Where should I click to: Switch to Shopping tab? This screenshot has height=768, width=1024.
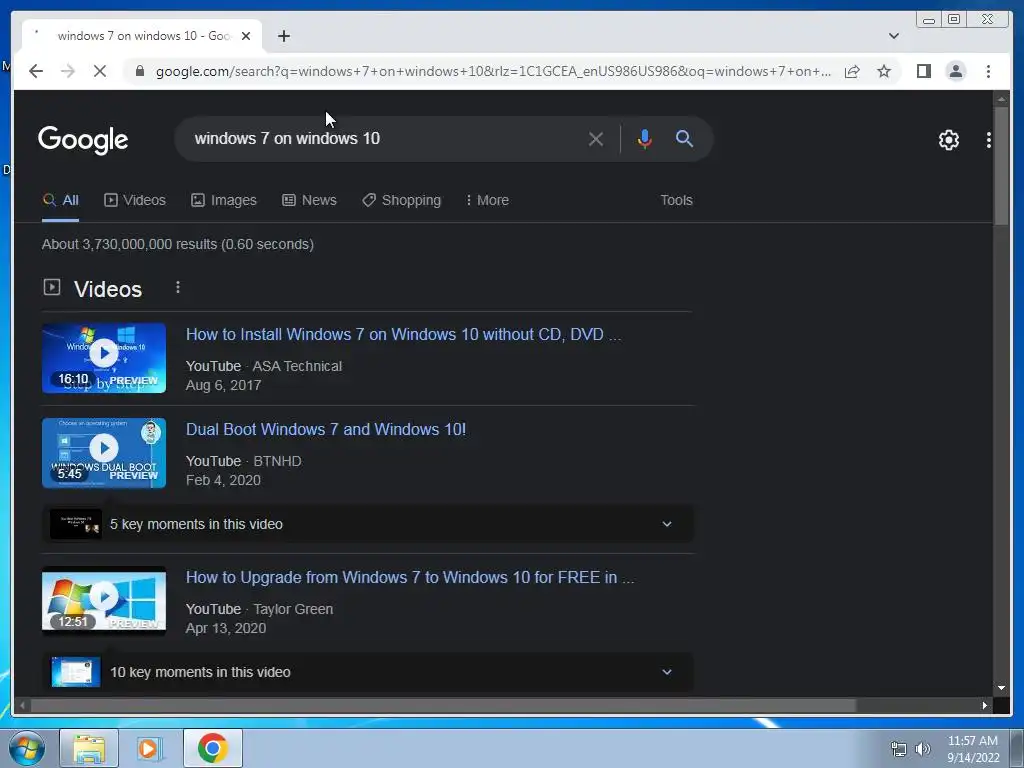402,200
